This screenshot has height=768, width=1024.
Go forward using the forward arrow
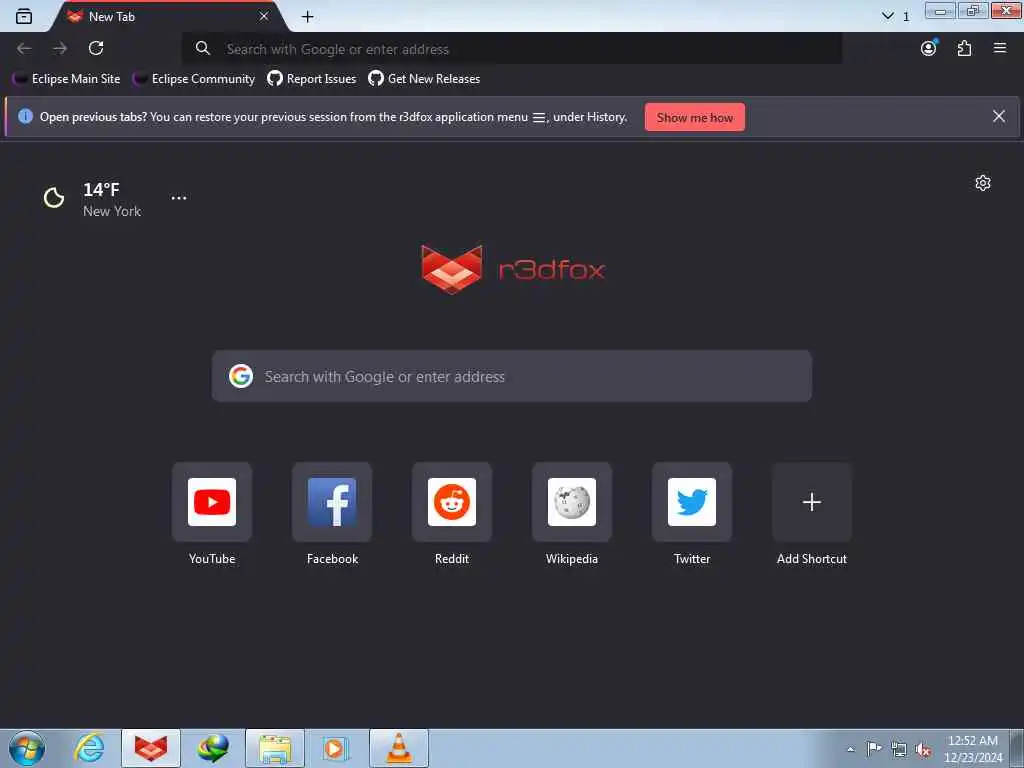(x=60, y=48)
